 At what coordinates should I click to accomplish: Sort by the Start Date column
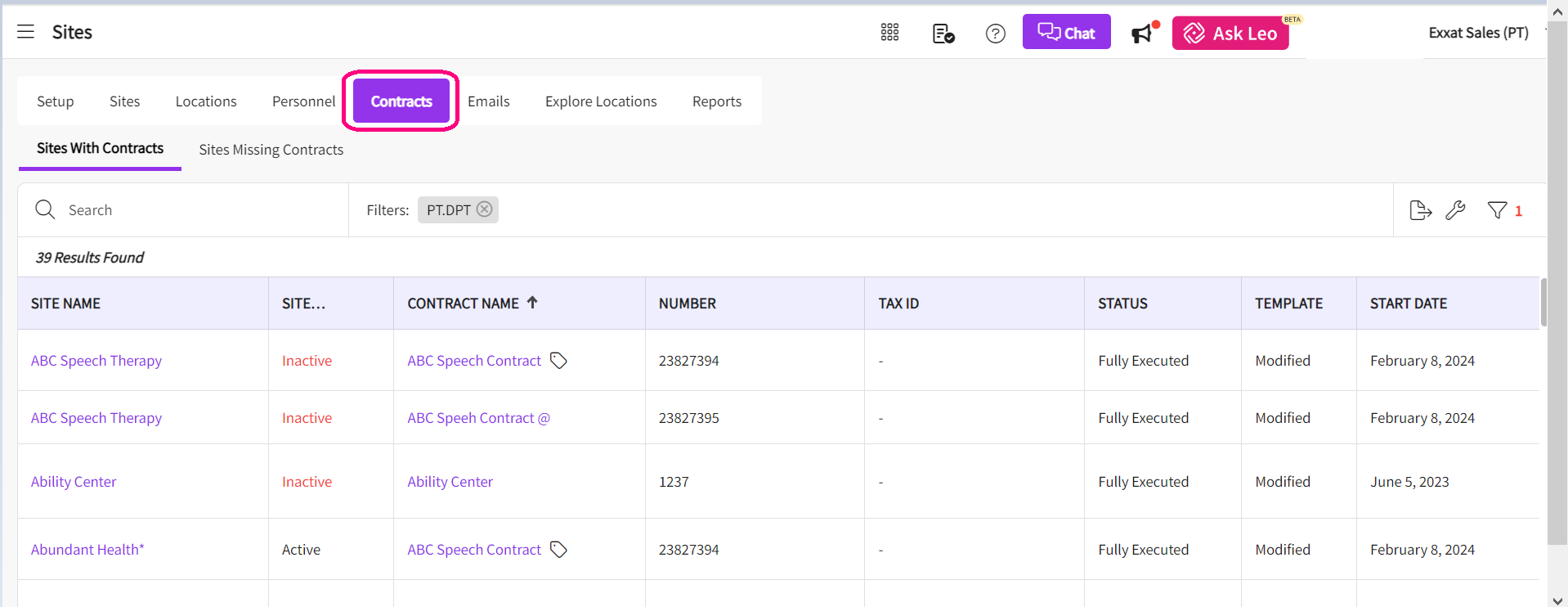pyautogui.click(x=1408, y=303)
